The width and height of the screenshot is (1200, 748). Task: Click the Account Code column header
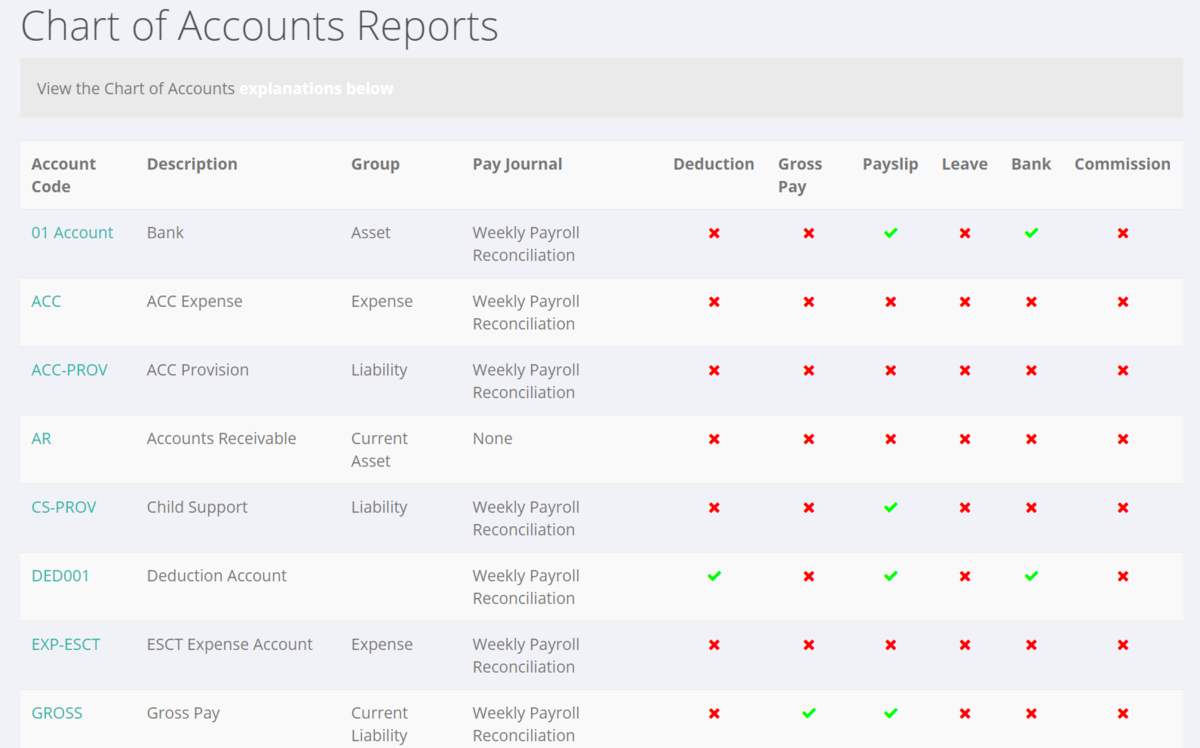[64, 175]
